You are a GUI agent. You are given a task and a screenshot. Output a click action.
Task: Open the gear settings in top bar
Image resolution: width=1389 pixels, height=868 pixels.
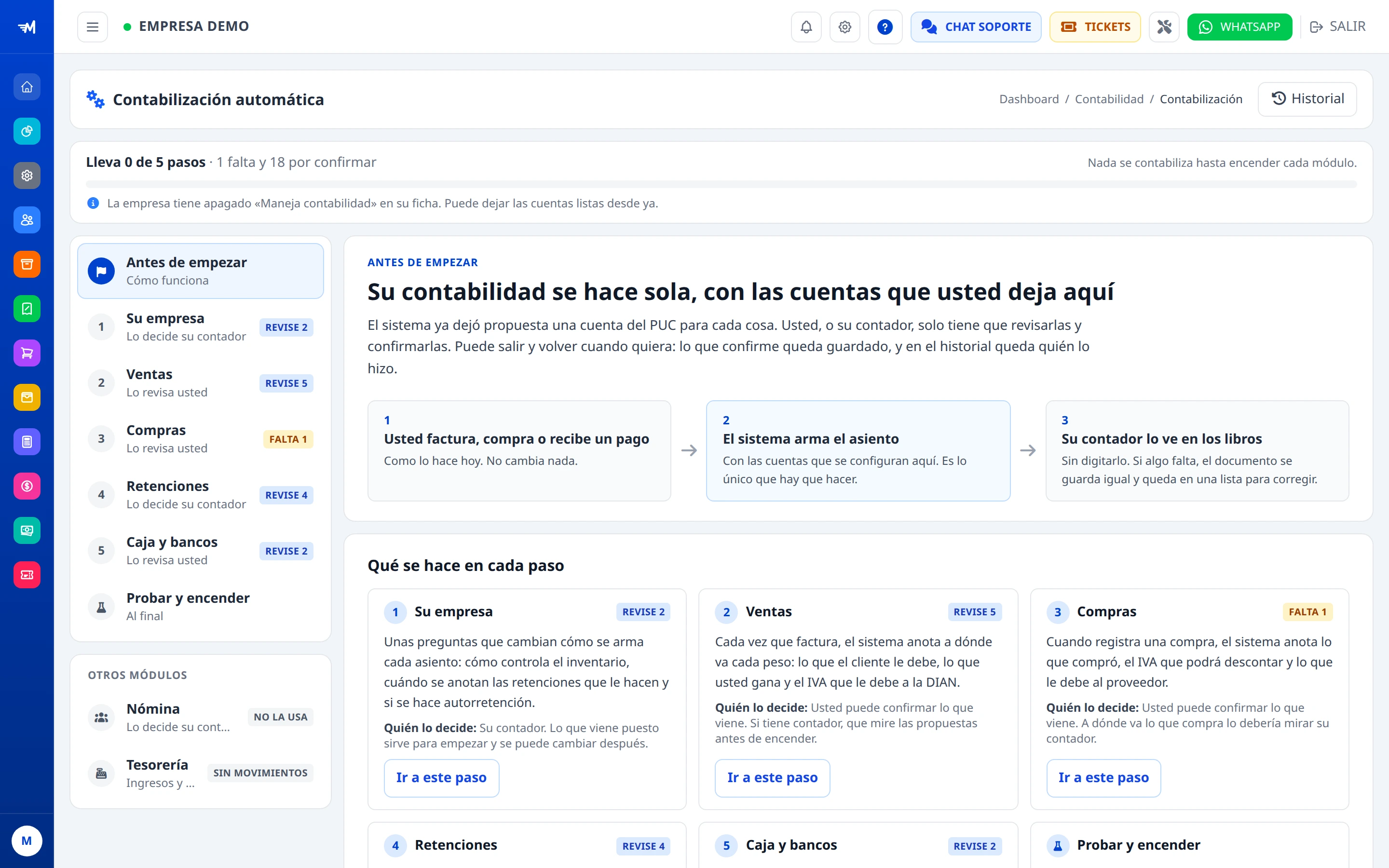tap(844, 27)
